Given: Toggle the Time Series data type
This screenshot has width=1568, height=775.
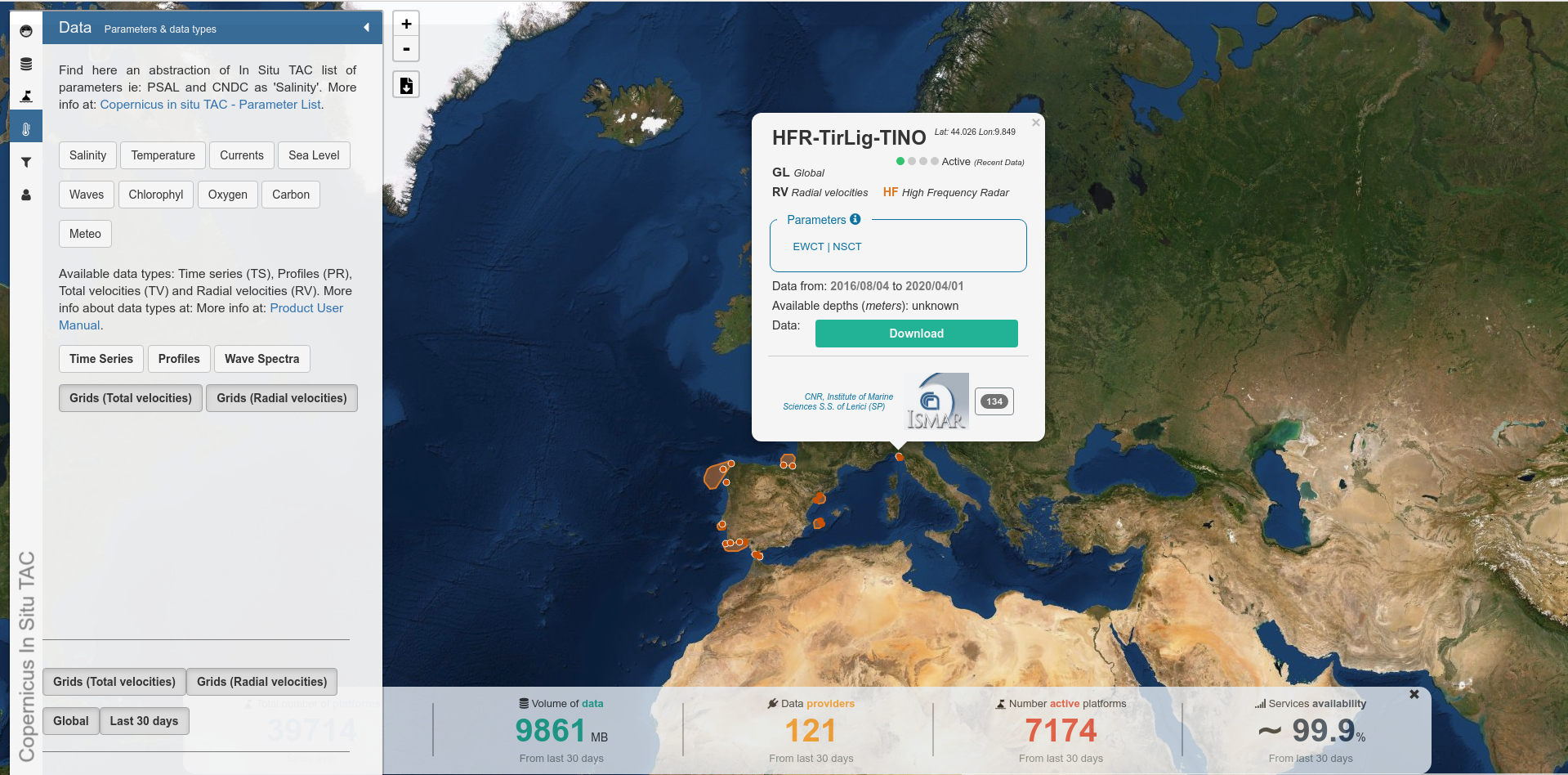Looking at the screenshot, I should 101,359.
